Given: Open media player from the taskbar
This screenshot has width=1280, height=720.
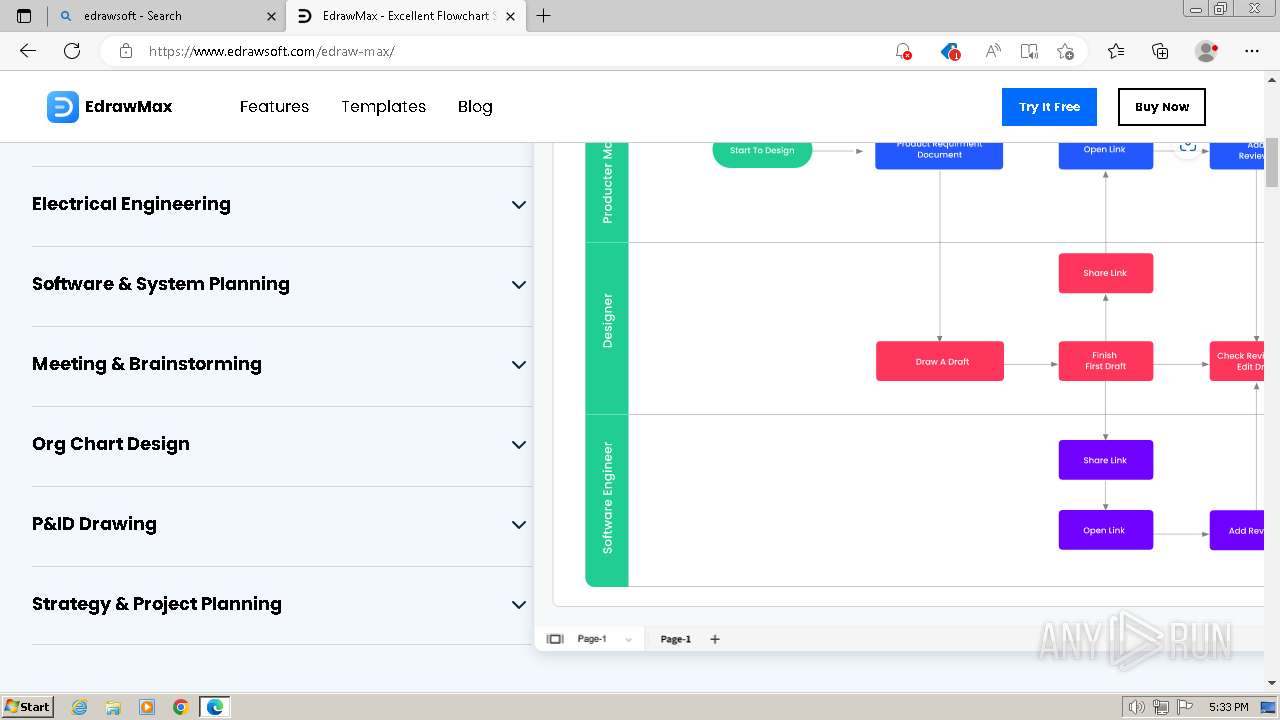Looking at the screenshot, I should pos(147,707).
